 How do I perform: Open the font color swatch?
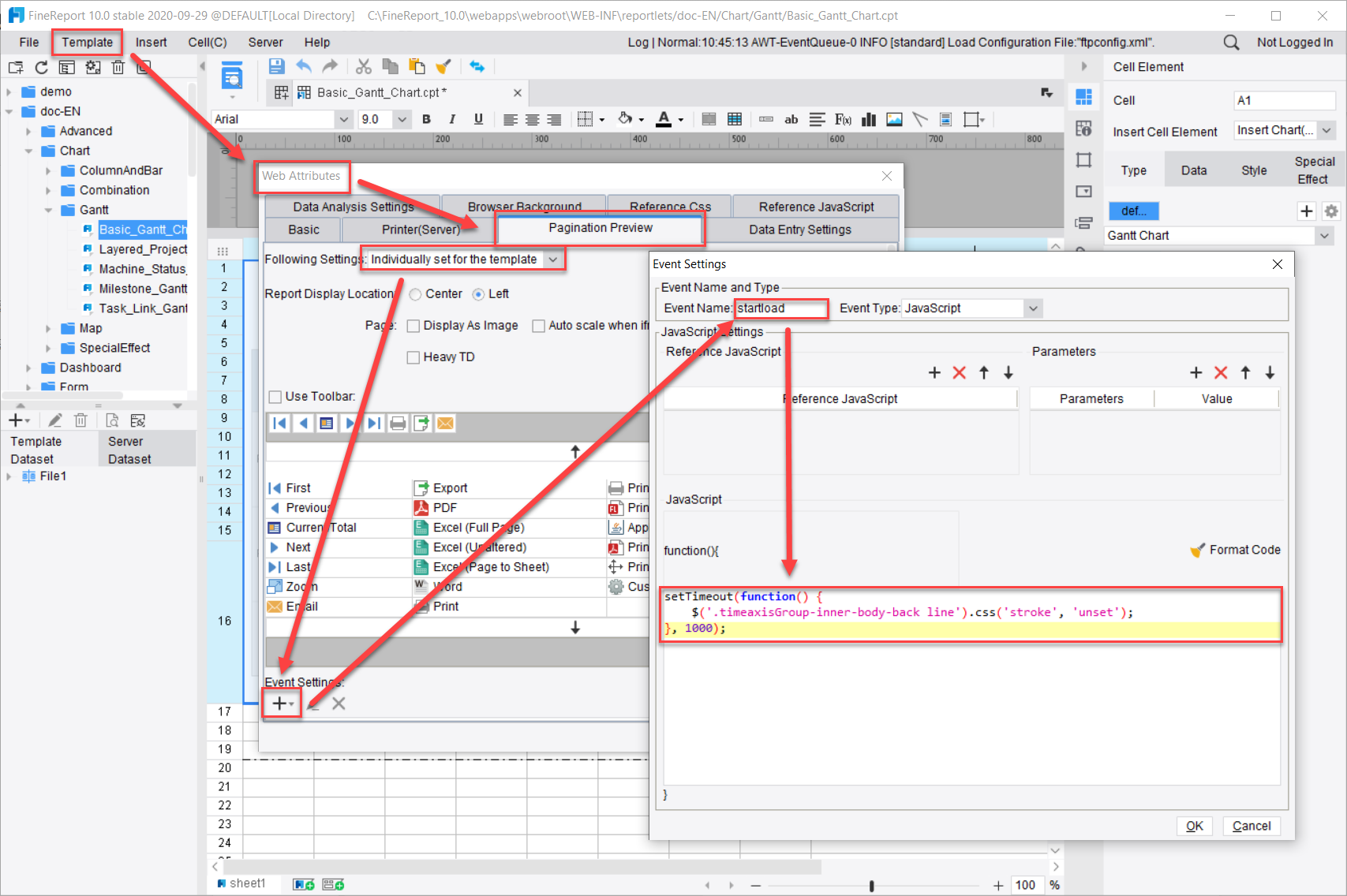click(x=664, y=119)
